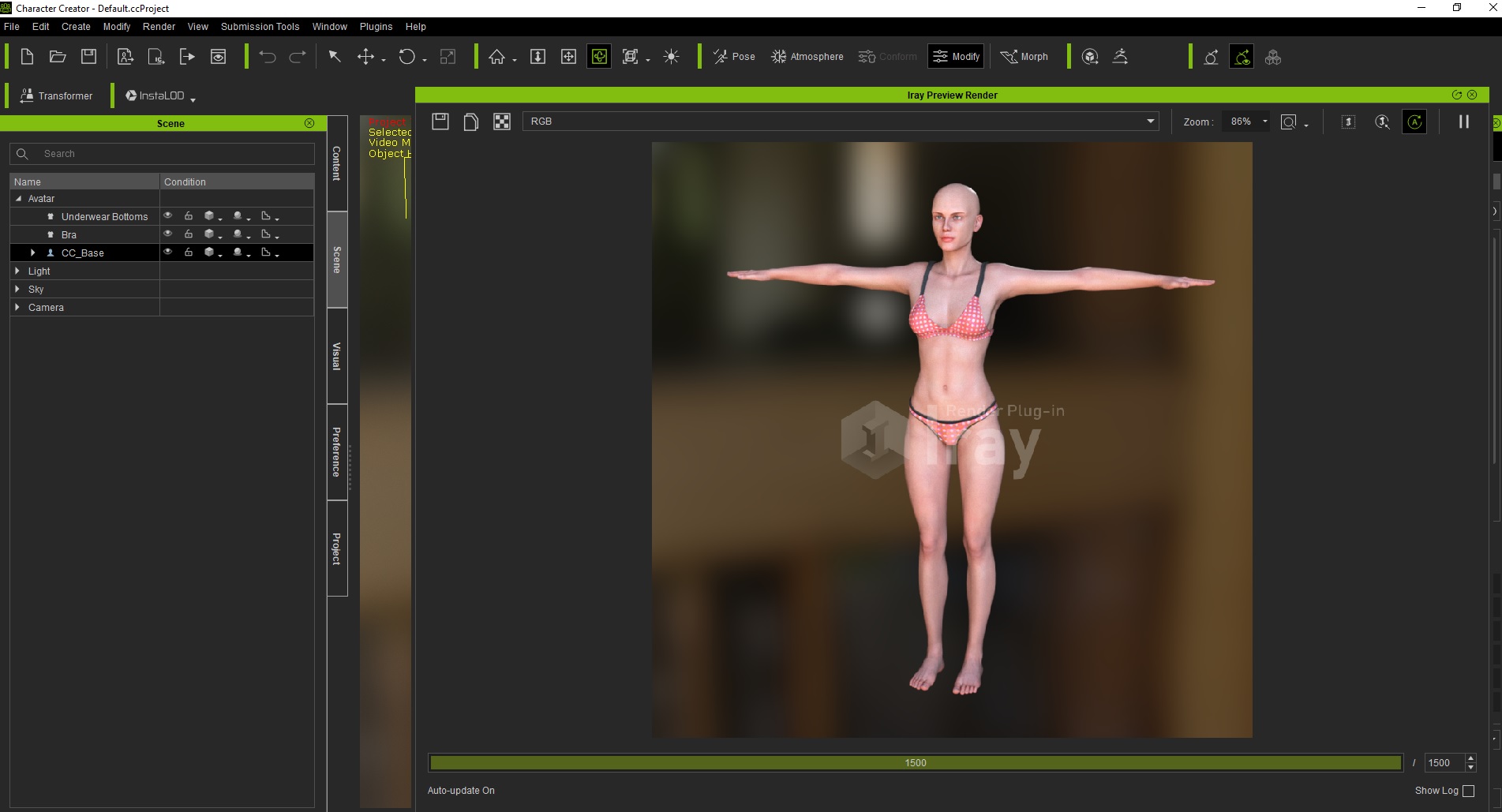Screen dimensions: 1502x812
Task: Click the cube export icon after Morph
Action: tap(1090, 57)
